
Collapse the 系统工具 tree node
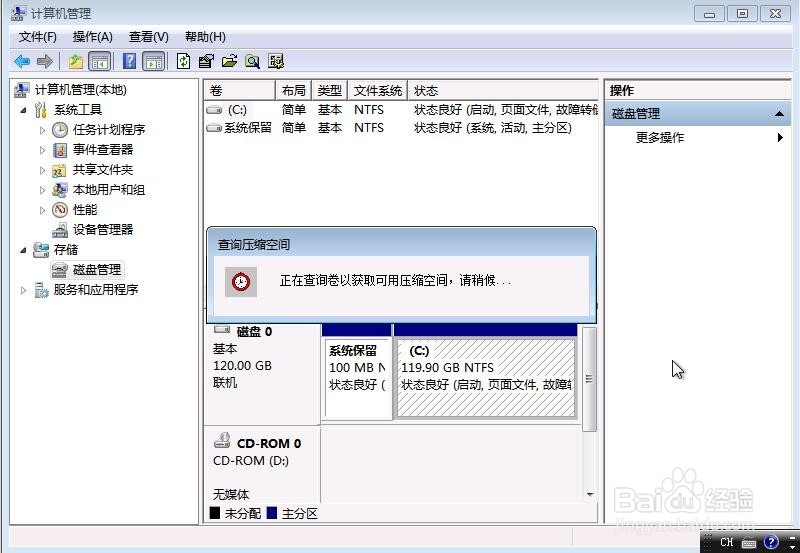pos(23,110)
